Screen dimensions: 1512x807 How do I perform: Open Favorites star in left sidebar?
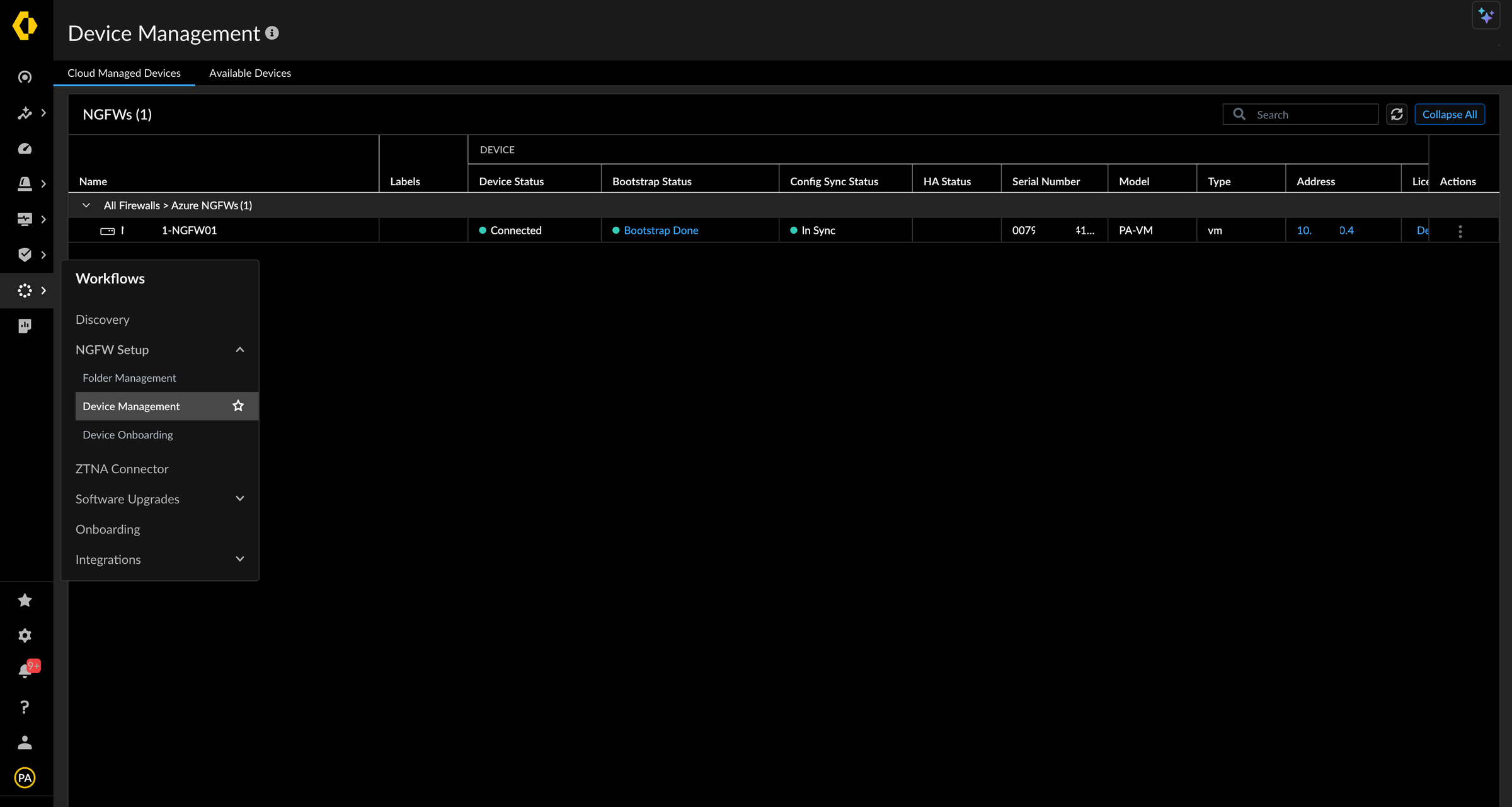25,600
